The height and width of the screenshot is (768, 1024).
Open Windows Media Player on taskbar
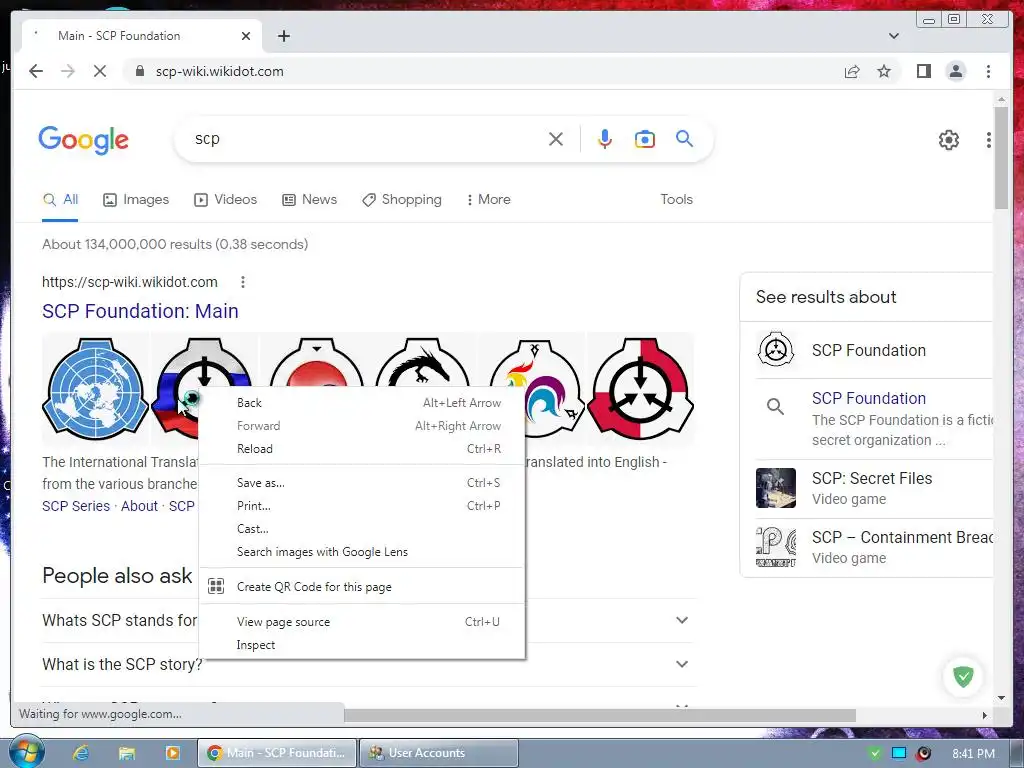coord(172,753)
